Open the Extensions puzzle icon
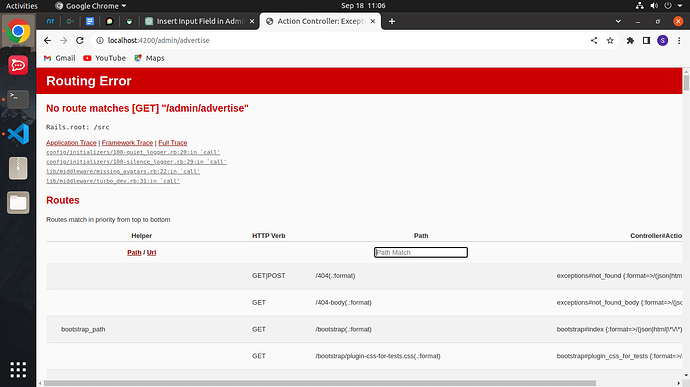Screen dimensions: 690x387 click(x=630, y=41)
